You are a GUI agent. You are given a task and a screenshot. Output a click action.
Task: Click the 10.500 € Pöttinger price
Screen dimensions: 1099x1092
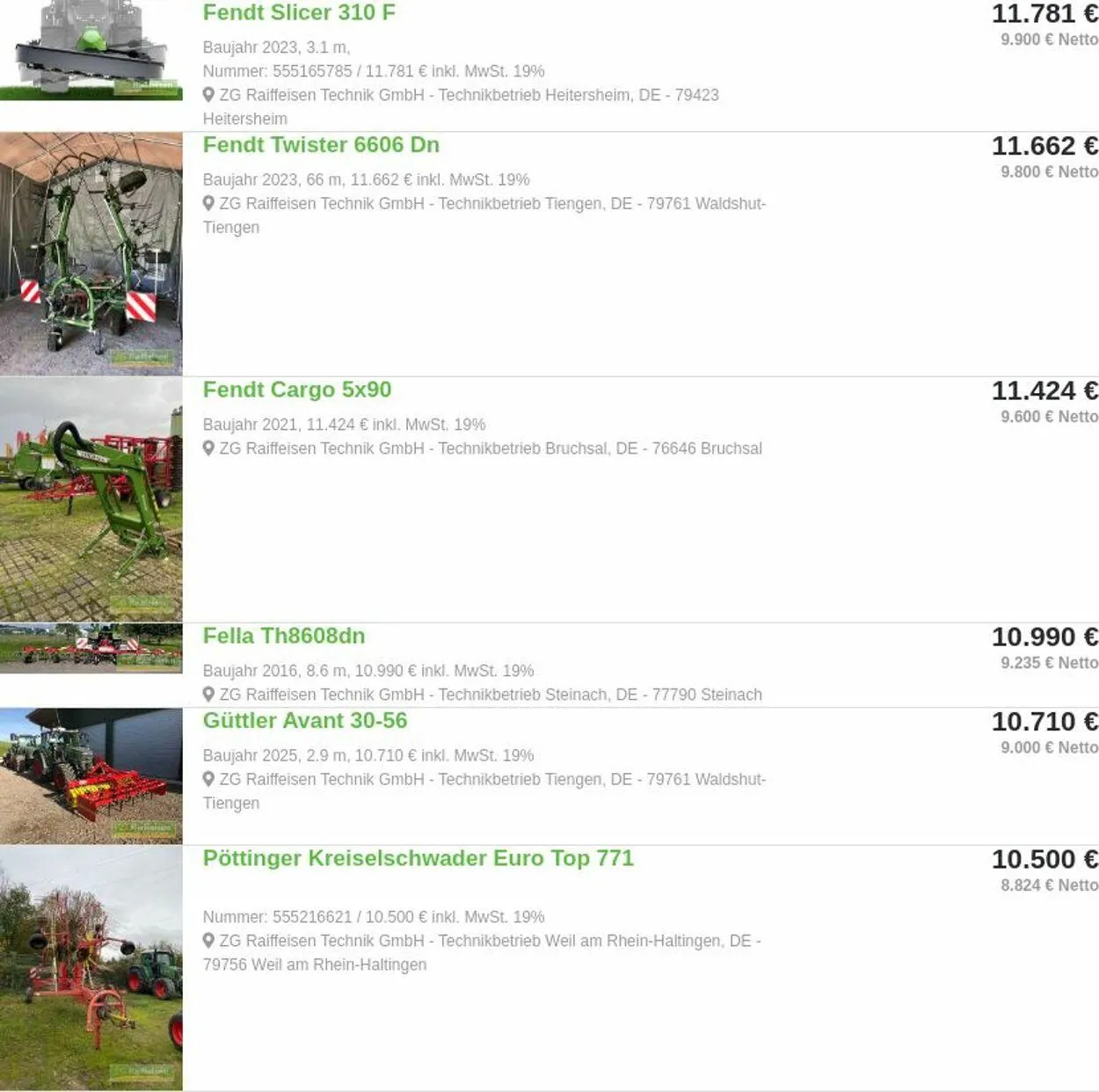[x=1044, y=859]
